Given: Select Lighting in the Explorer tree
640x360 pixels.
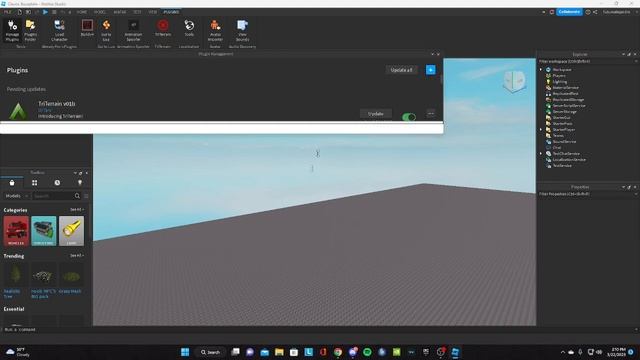Looking at the screenshot, I should (560, 82).
